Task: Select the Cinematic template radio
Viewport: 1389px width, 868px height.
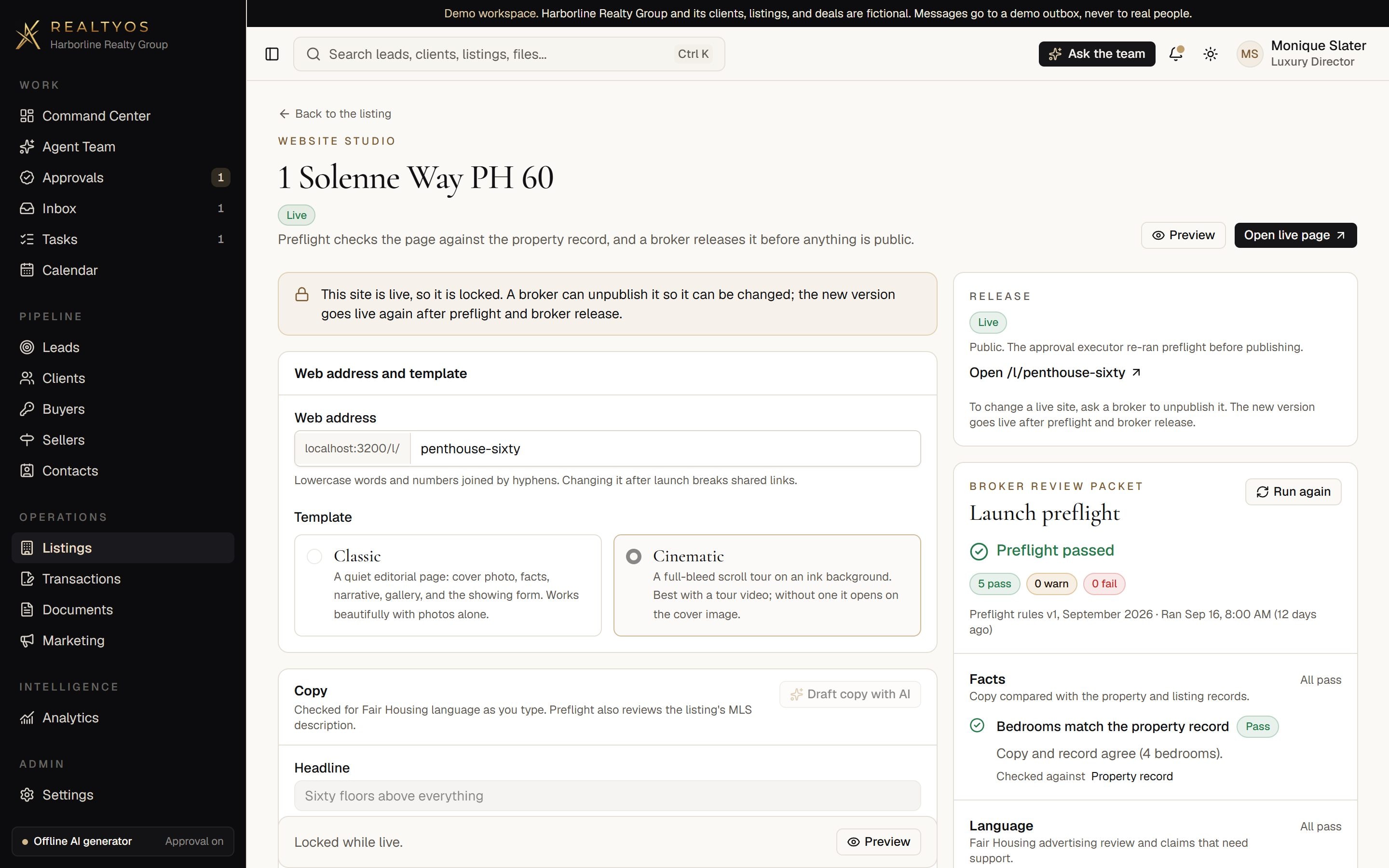Action: pos(634,556)
